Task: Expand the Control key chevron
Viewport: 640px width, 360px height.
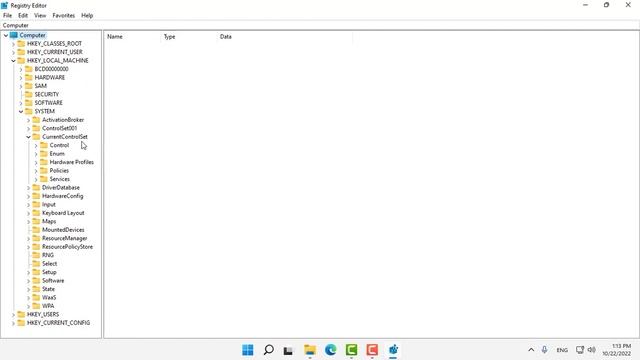Action: (36, 145)
